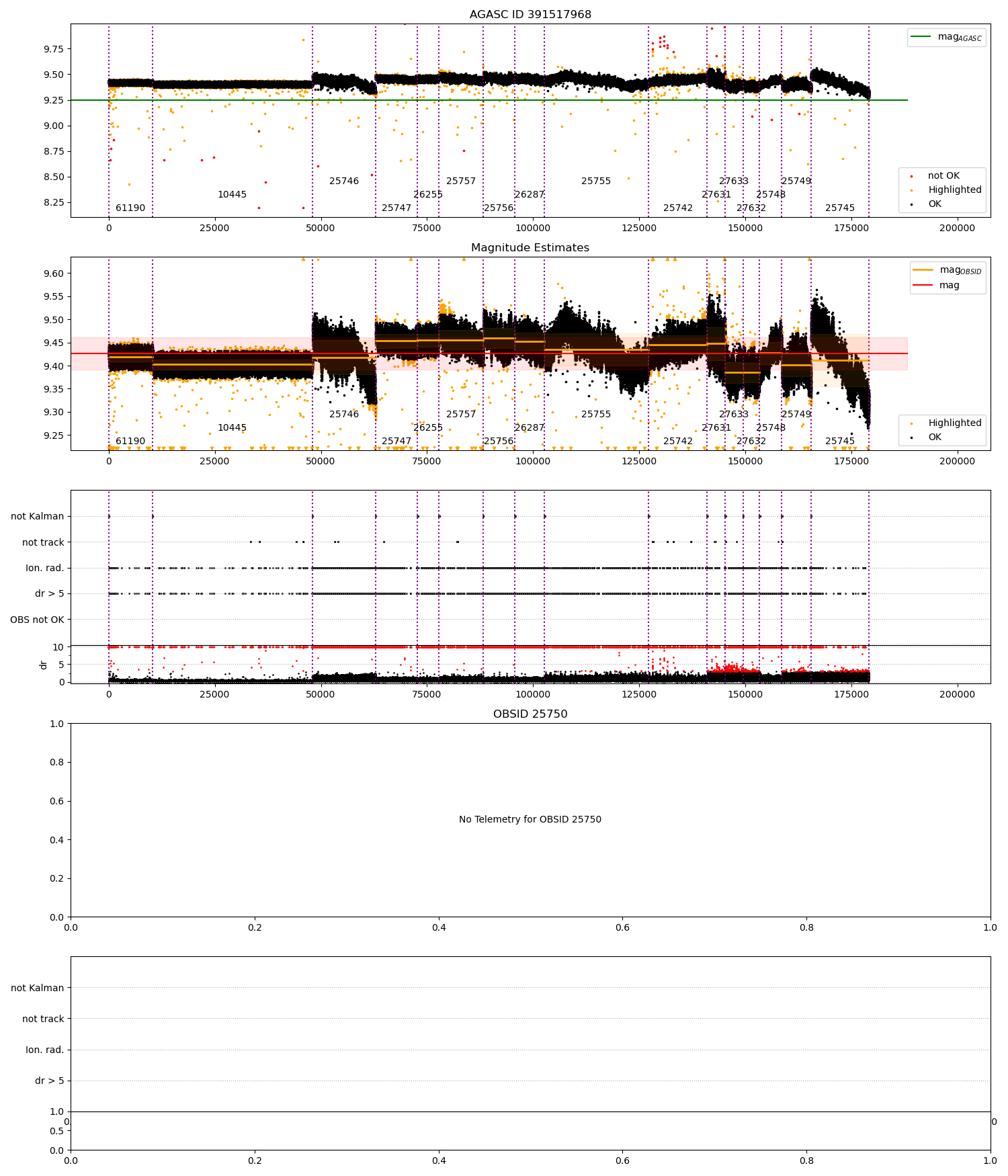Click the 'OBSID 25750' panel title
The height and width of the screenshot is (1176, 1008).
(x=530, y=714)
